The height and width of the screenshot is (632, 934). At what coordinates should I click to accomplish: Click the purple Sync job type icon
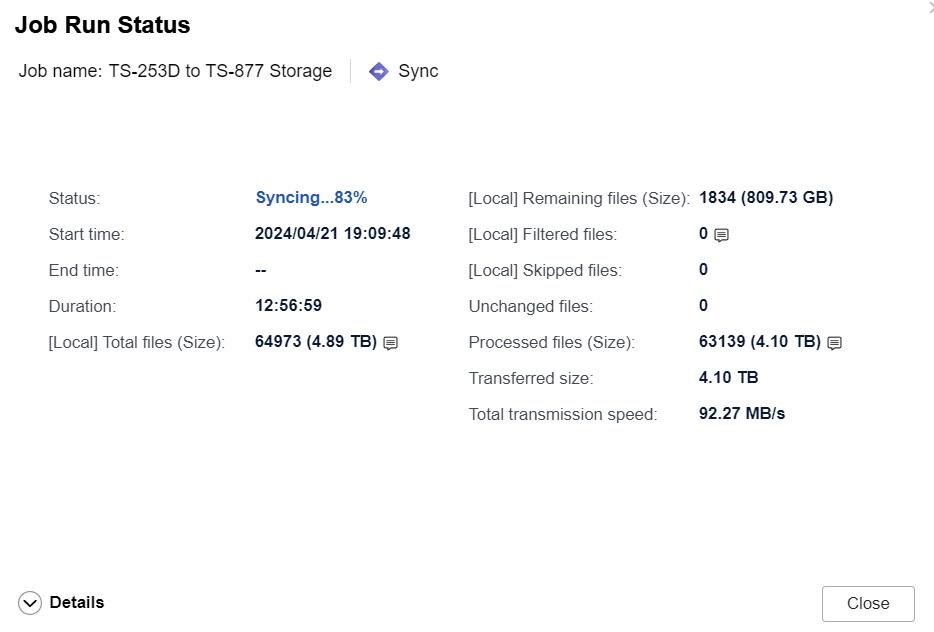point(378,71)
